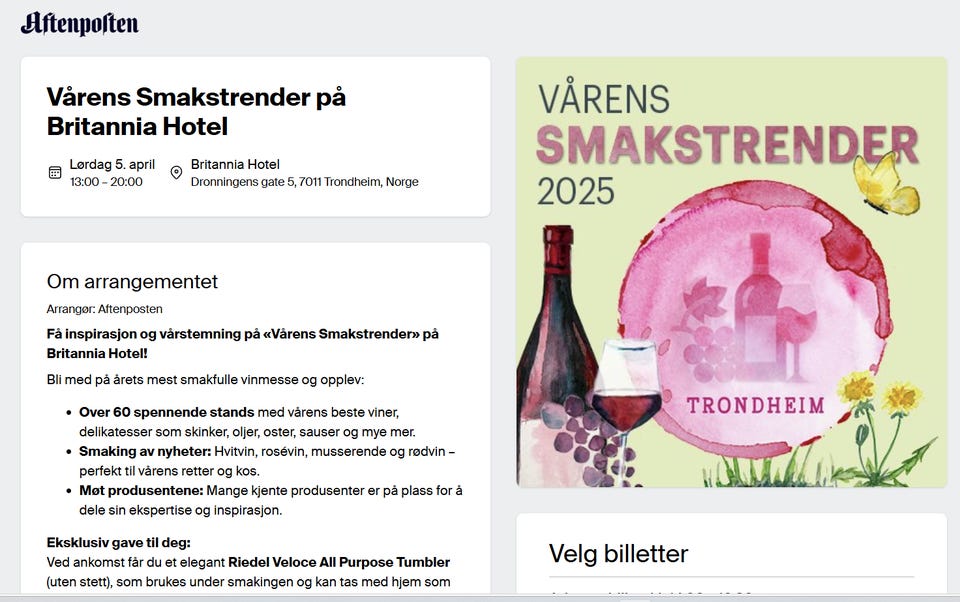The height and width of the screenshot is (602, 960).
Task: Click the red wine glass illustration
Action: click(626, 400)
